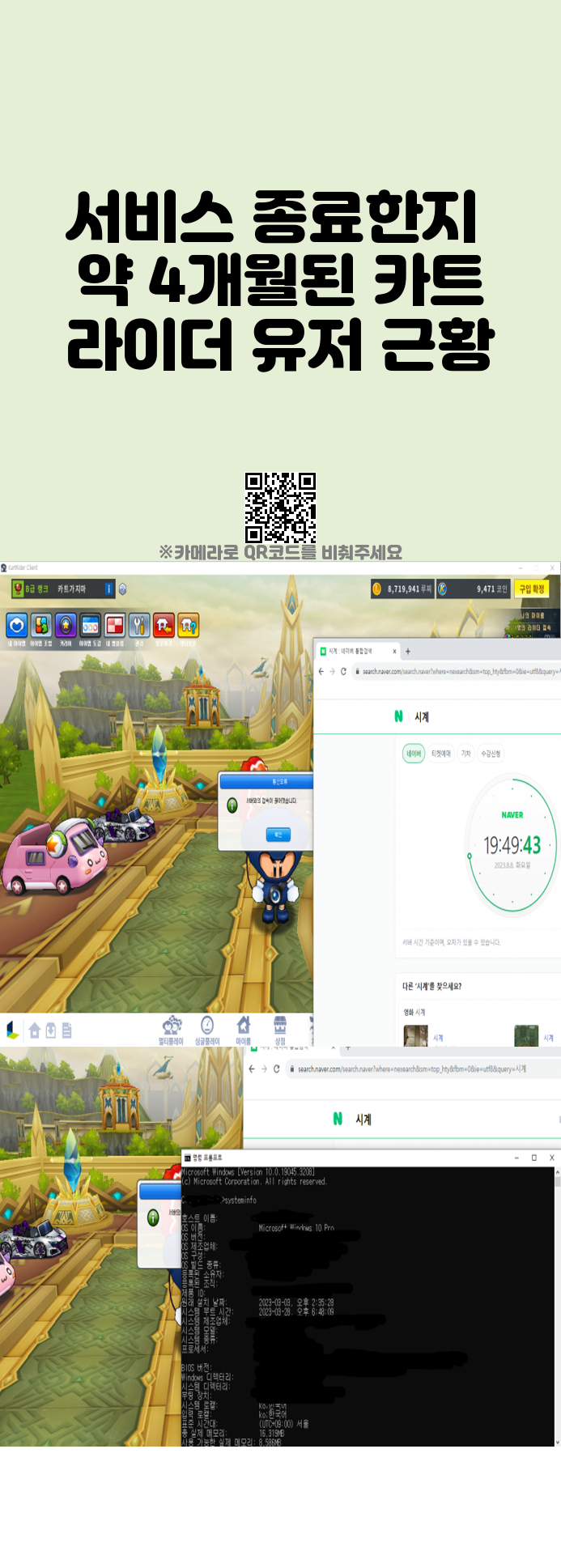Go forward in the upper browser window
Viewport: 561px width, 1568px height.
click(332, 671)
